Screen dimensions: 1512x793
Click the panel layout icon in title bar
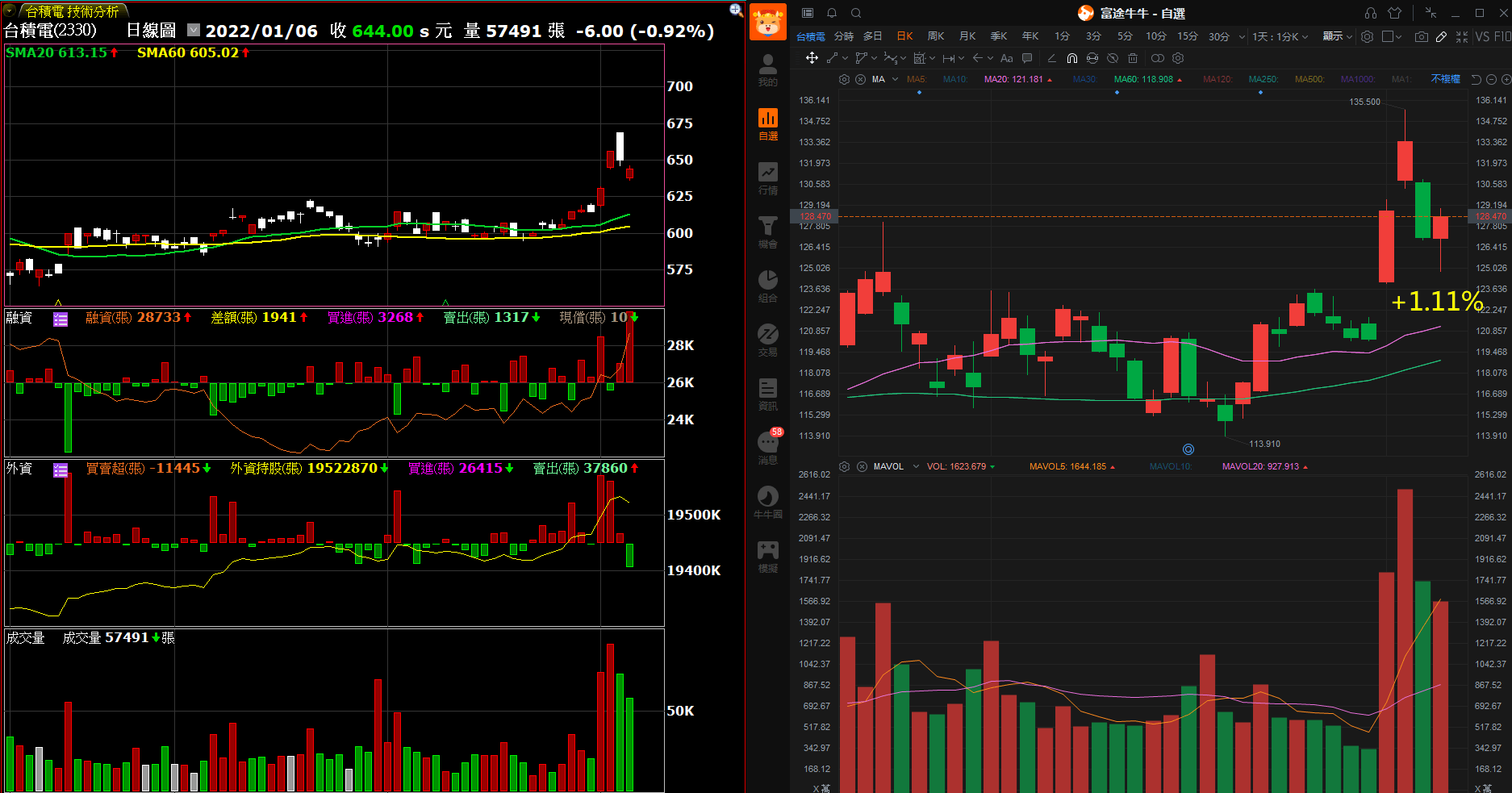click(x=808, y=13)
